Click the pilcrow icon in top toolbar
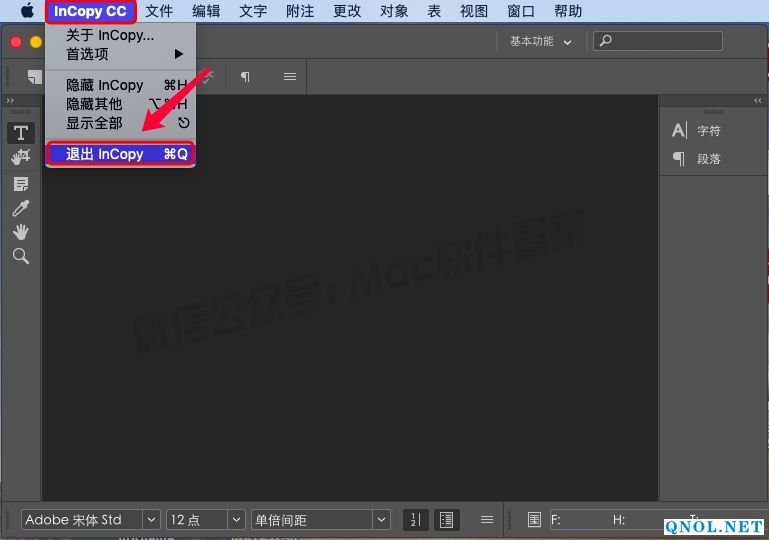 tap(245, 77)
